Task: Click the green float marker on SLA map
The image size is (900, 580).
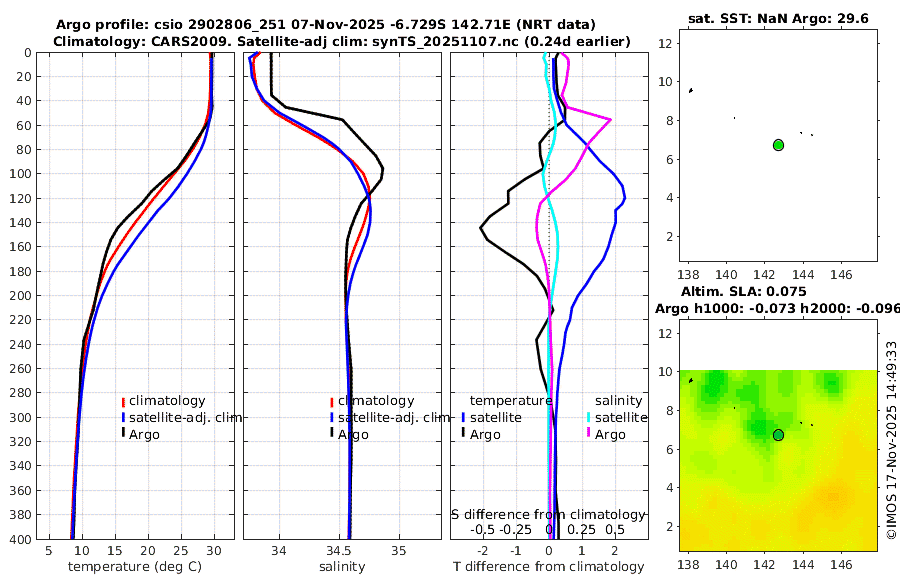Action: 778,435
